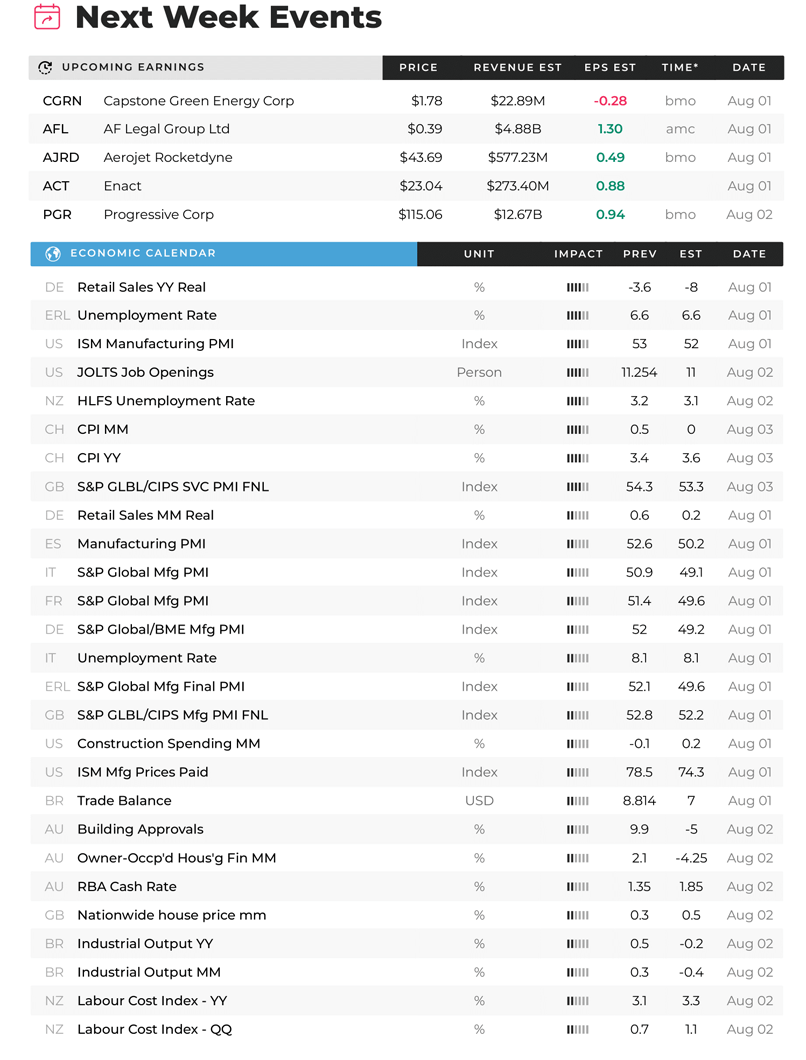Click the -0.28 EPS estimate value
Screen dimensions: 806x1060
point(610,101)
